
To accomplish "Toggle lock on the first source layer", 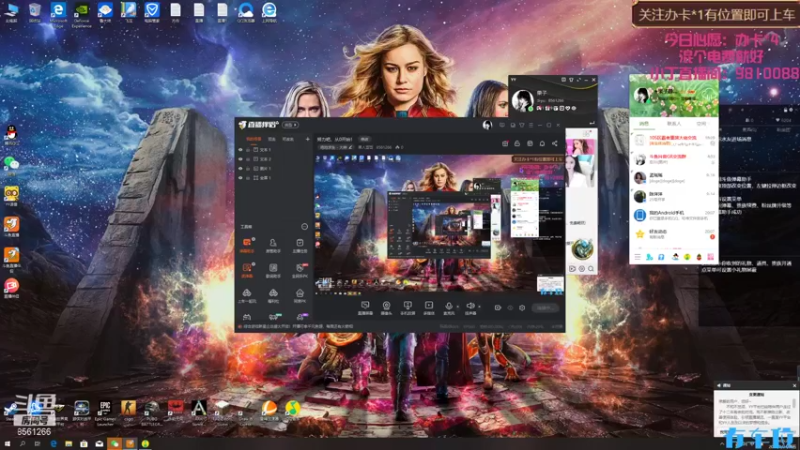I will pyautogui.click(x=248, y=150).
